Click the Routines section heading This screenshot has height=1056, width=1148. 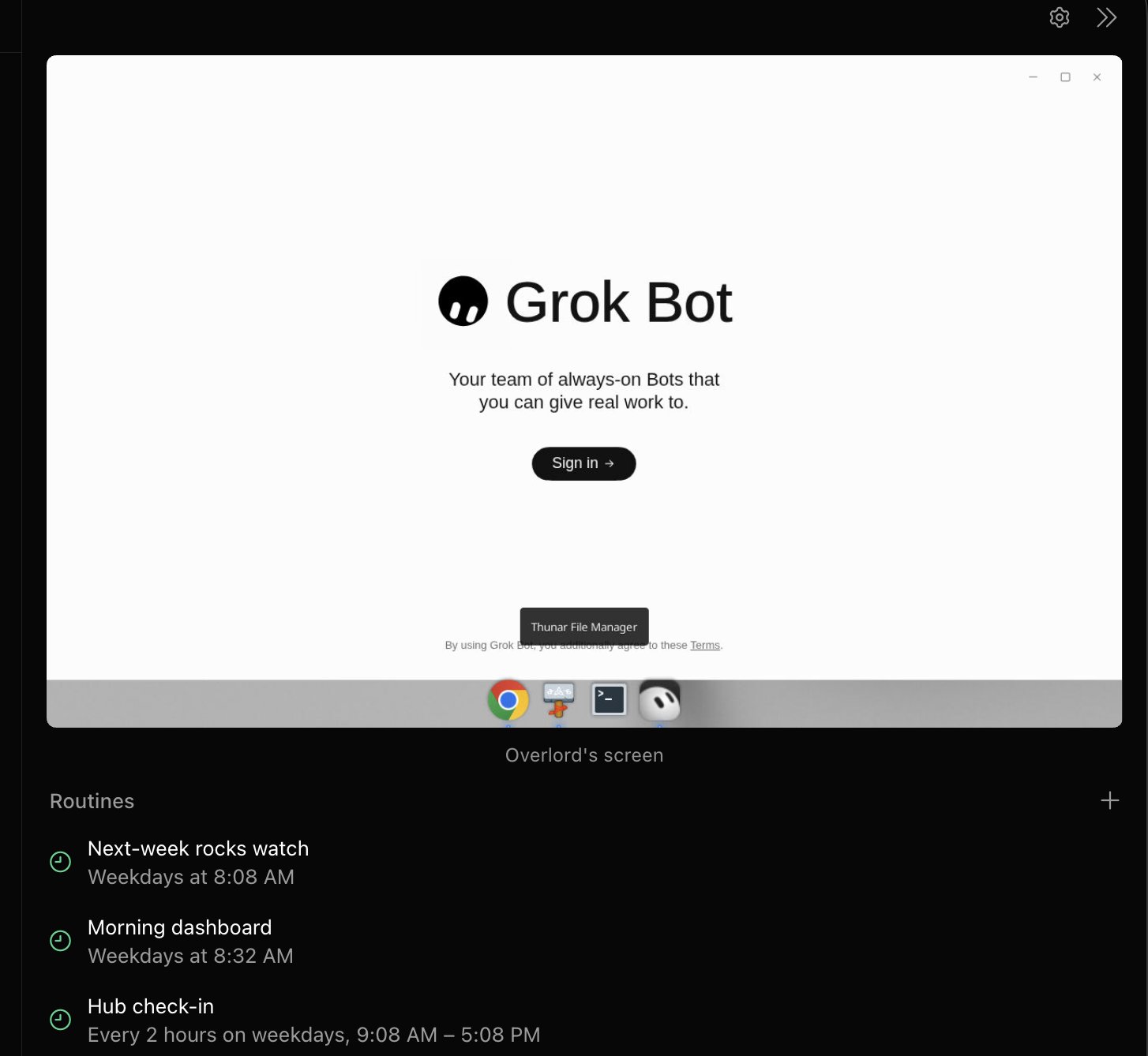coord(92,801)
